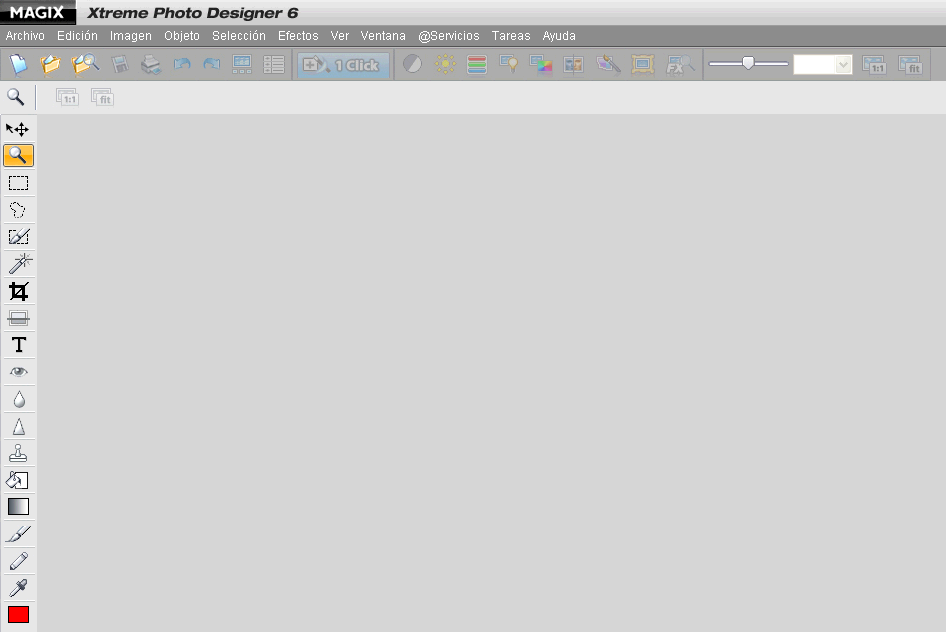Open the zoom percentage dropdown
Screen dimensions: 946x632
pyautogui.click(x=842, y=65)
